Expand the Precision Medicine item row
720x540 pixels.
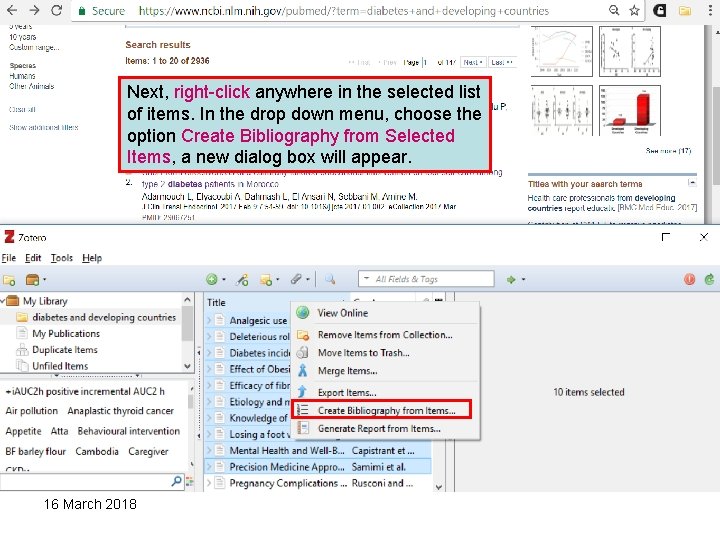coord(209,467)
